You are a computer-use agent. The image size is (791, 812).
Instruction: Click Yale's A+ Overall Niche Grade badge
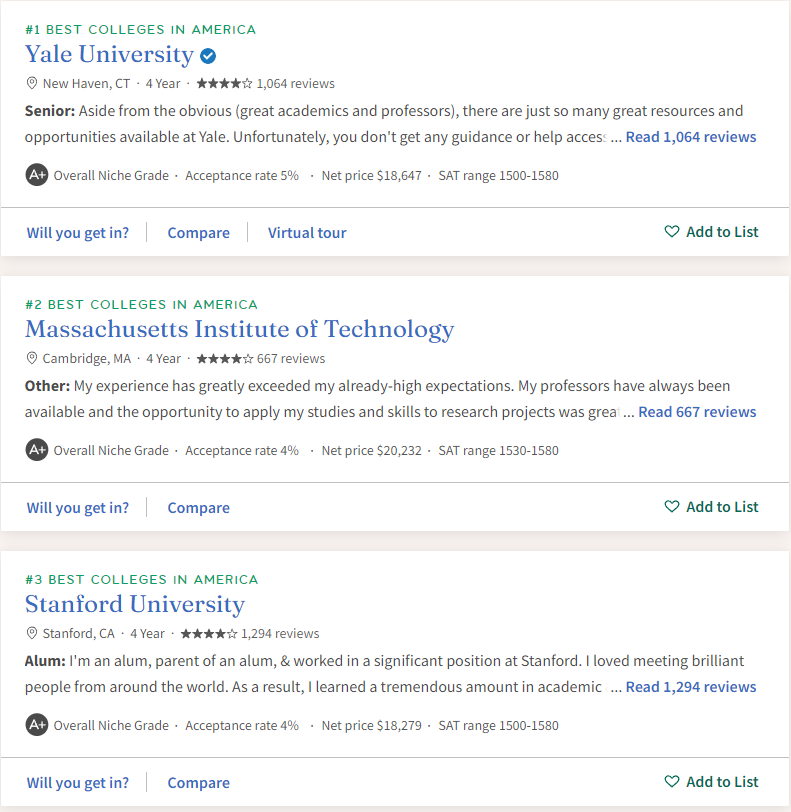click(37, 175)
